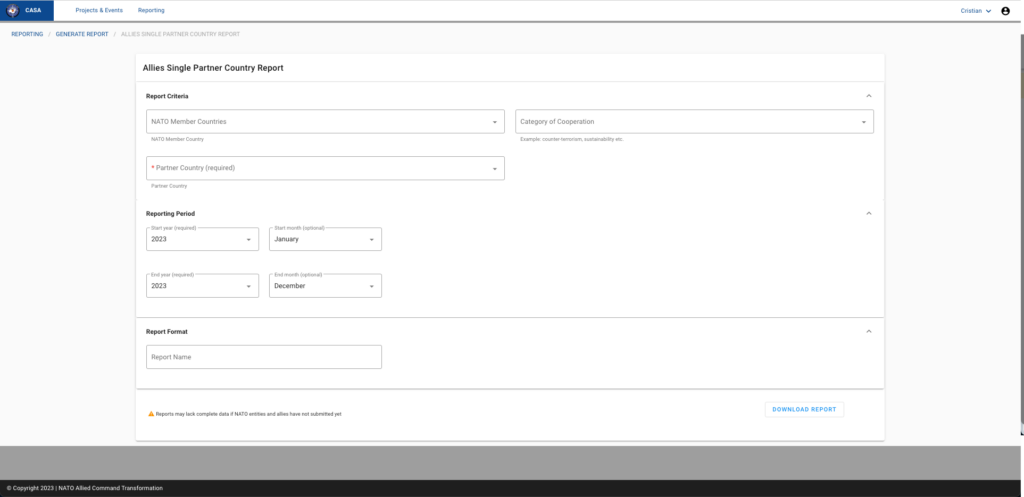Viewport: 1024px width, 497px height.
Task: Focus the Report Name text field
Action: [263, 357]
